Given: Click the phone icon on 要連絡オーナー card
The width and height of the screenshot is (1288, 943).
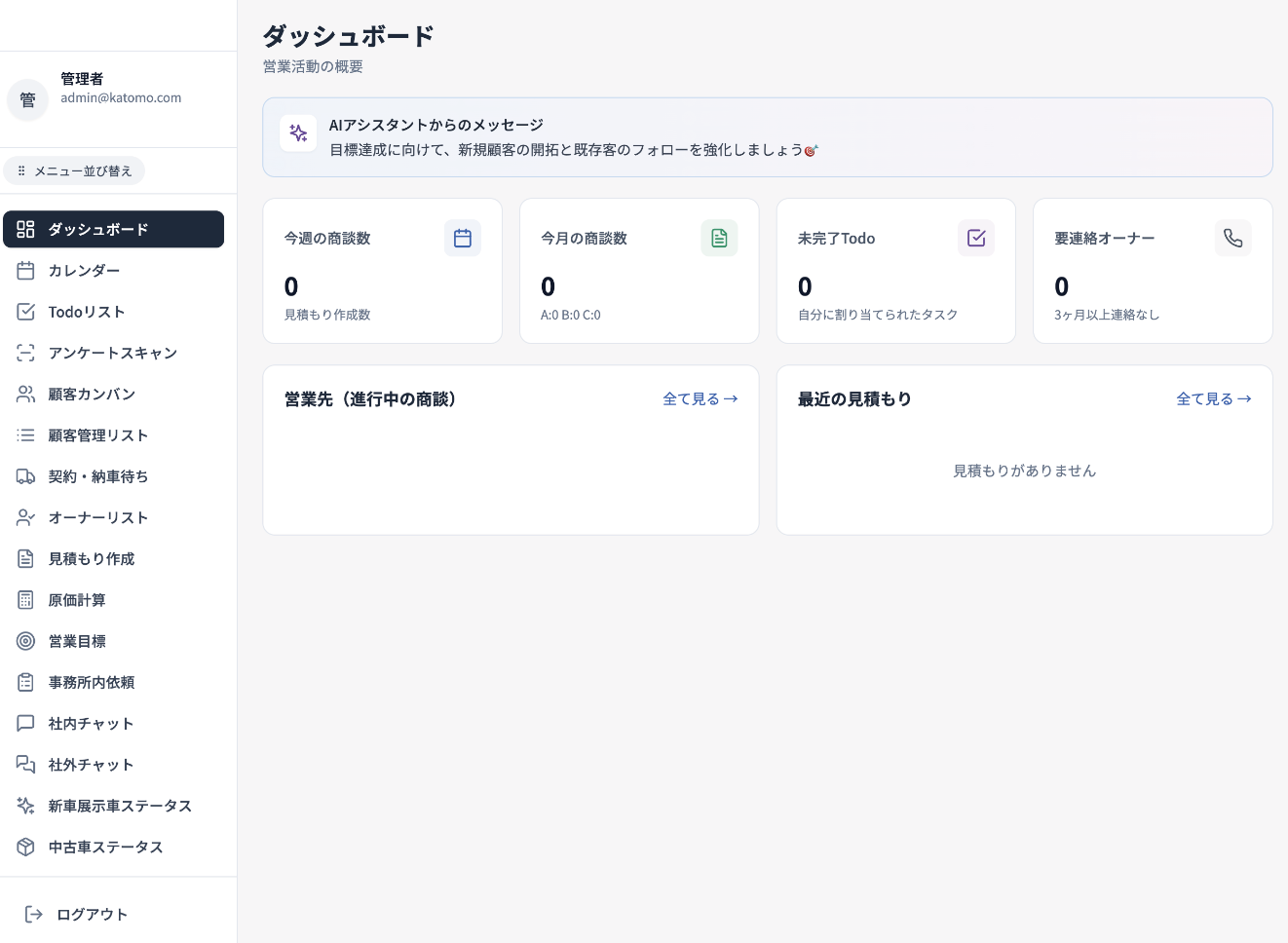Looking at the screenshot, I should (1233, 238).
